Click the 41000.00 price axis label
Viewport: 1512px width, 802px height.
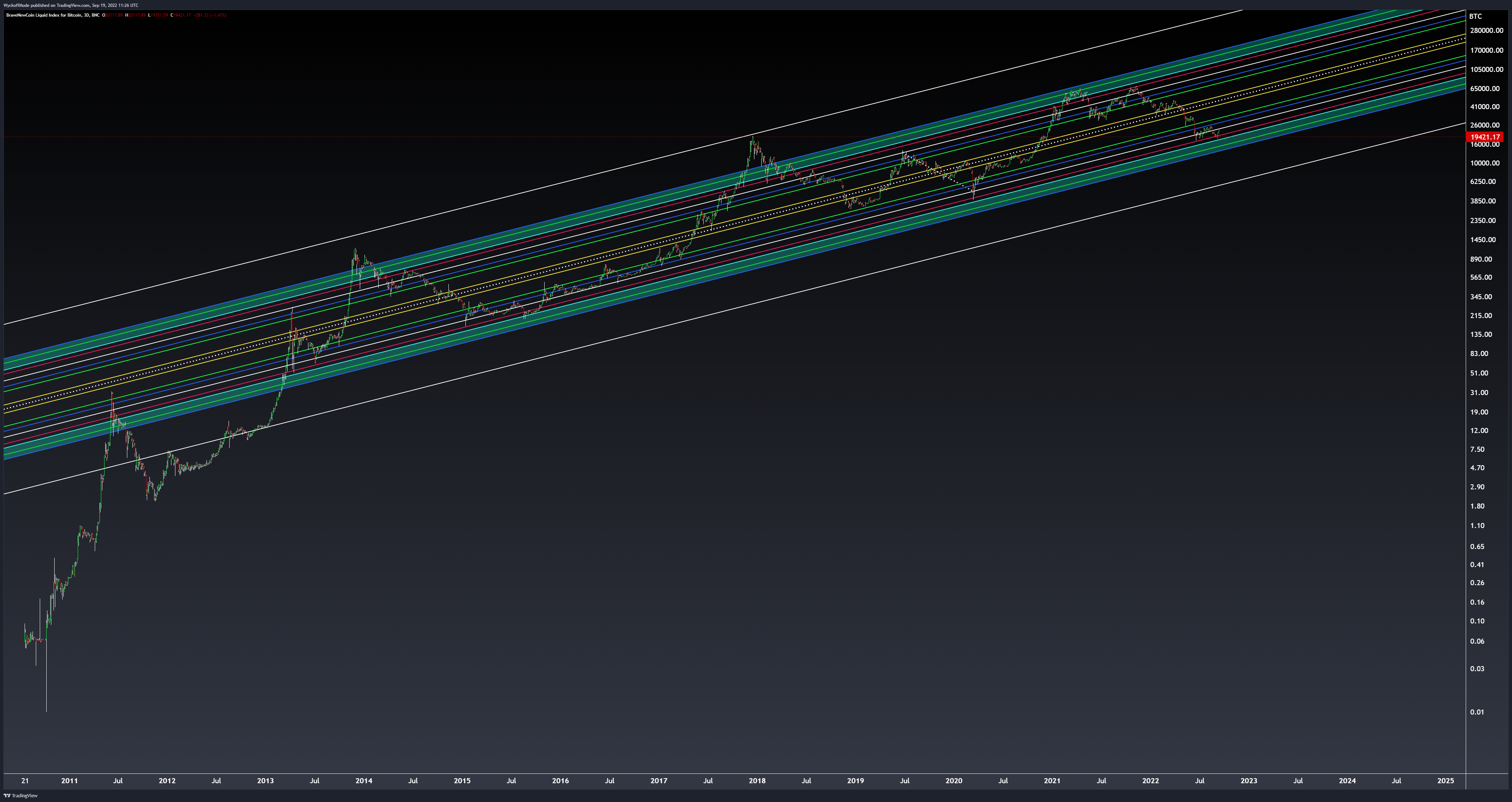coord(1485,107)
